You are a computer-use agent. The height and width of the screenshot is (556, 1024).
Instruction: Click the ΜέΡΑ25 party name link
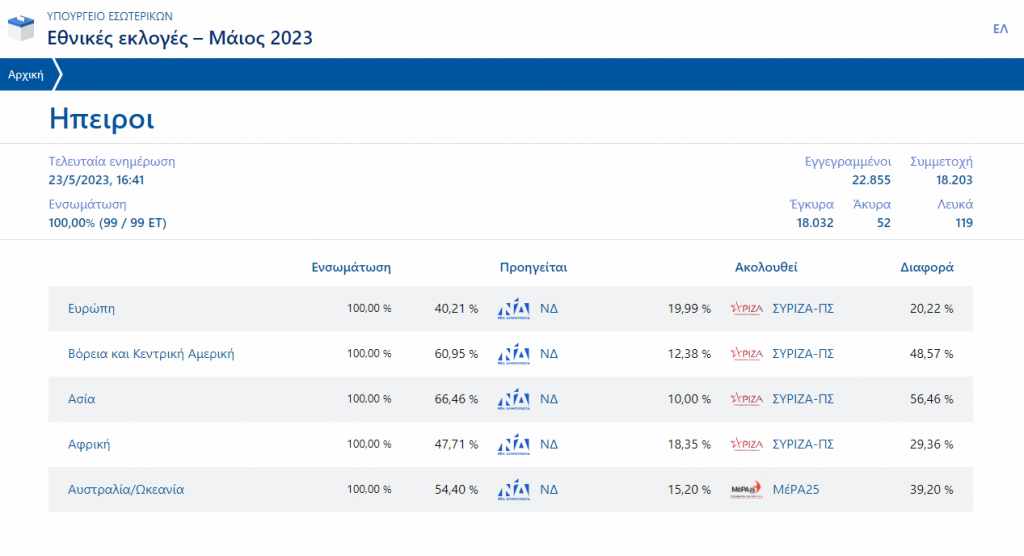(798, 490)
